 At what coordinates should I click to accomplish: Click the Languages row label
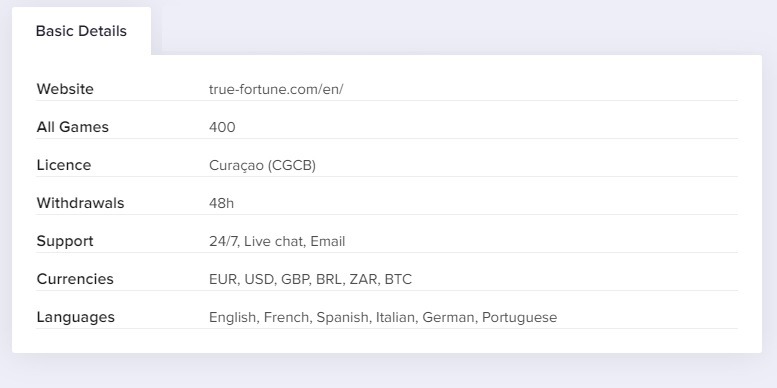[75, 317]
